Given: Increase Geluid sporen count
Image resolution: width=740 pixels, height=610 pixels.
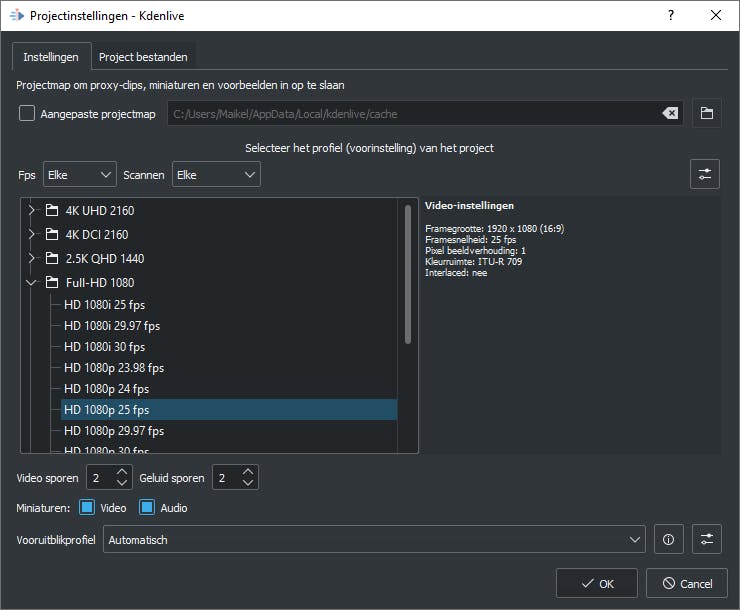Looking at the screenshot, I should [x=248, y=472].
